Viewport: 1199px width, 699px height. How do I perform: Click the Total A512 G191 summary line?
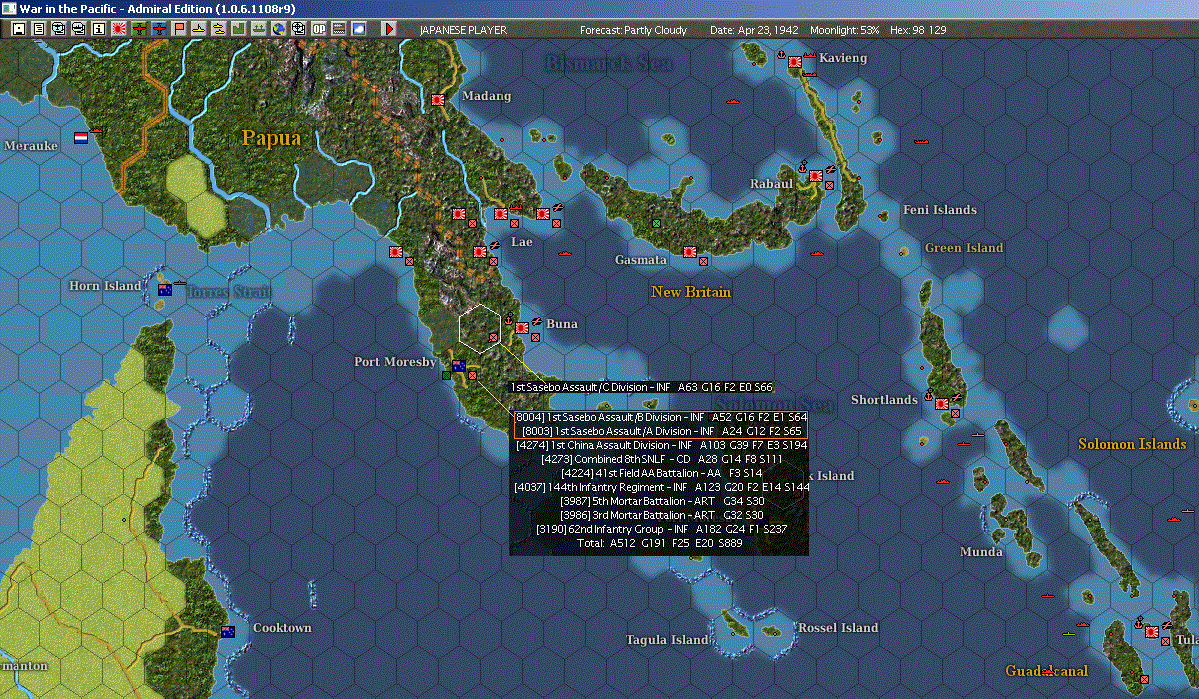(x=659, y=543)
